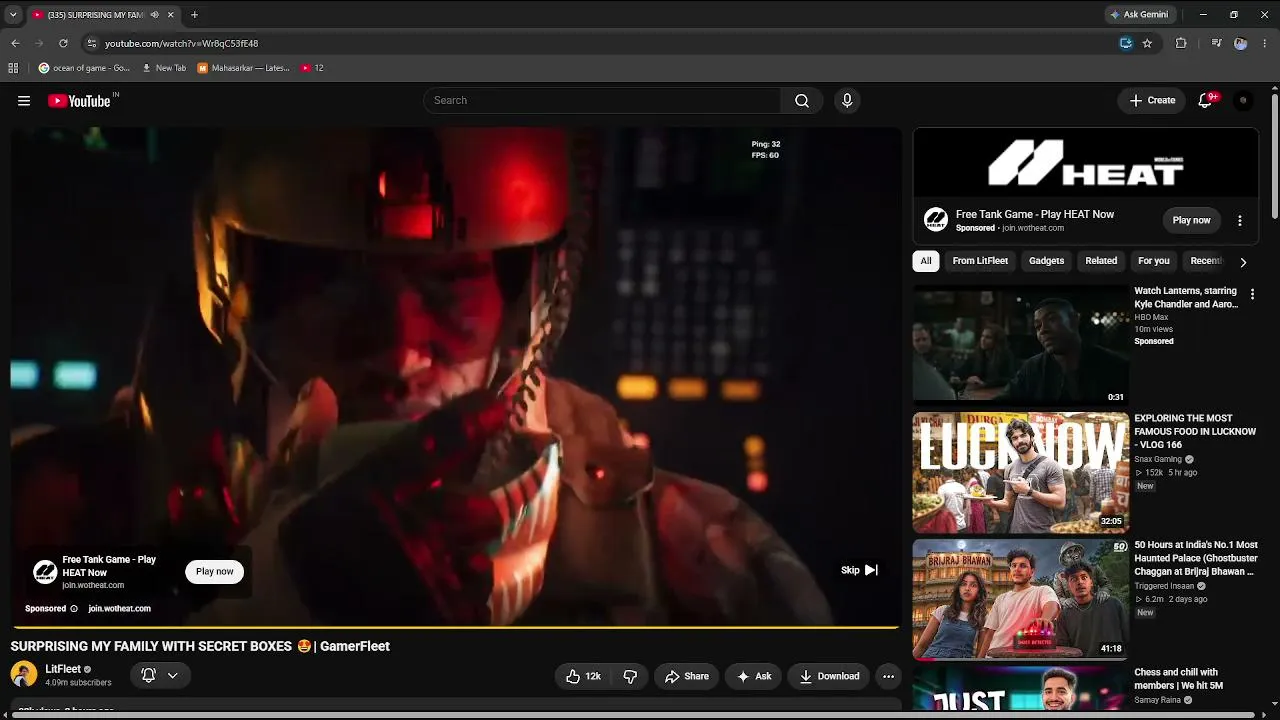Select the Gadgets filter chip
Image resolution: width=1280 pixels, height=720 pixels.
[x=1047, y=261]
